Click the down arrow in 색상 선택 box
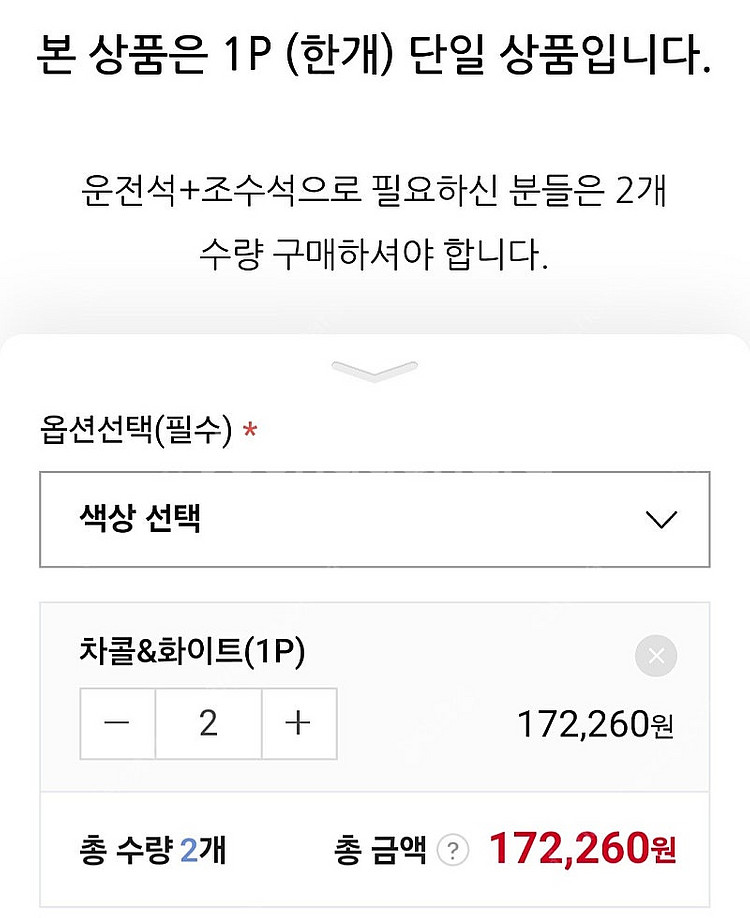The height and width of the screenshot is (918, 750). point(661,520)
